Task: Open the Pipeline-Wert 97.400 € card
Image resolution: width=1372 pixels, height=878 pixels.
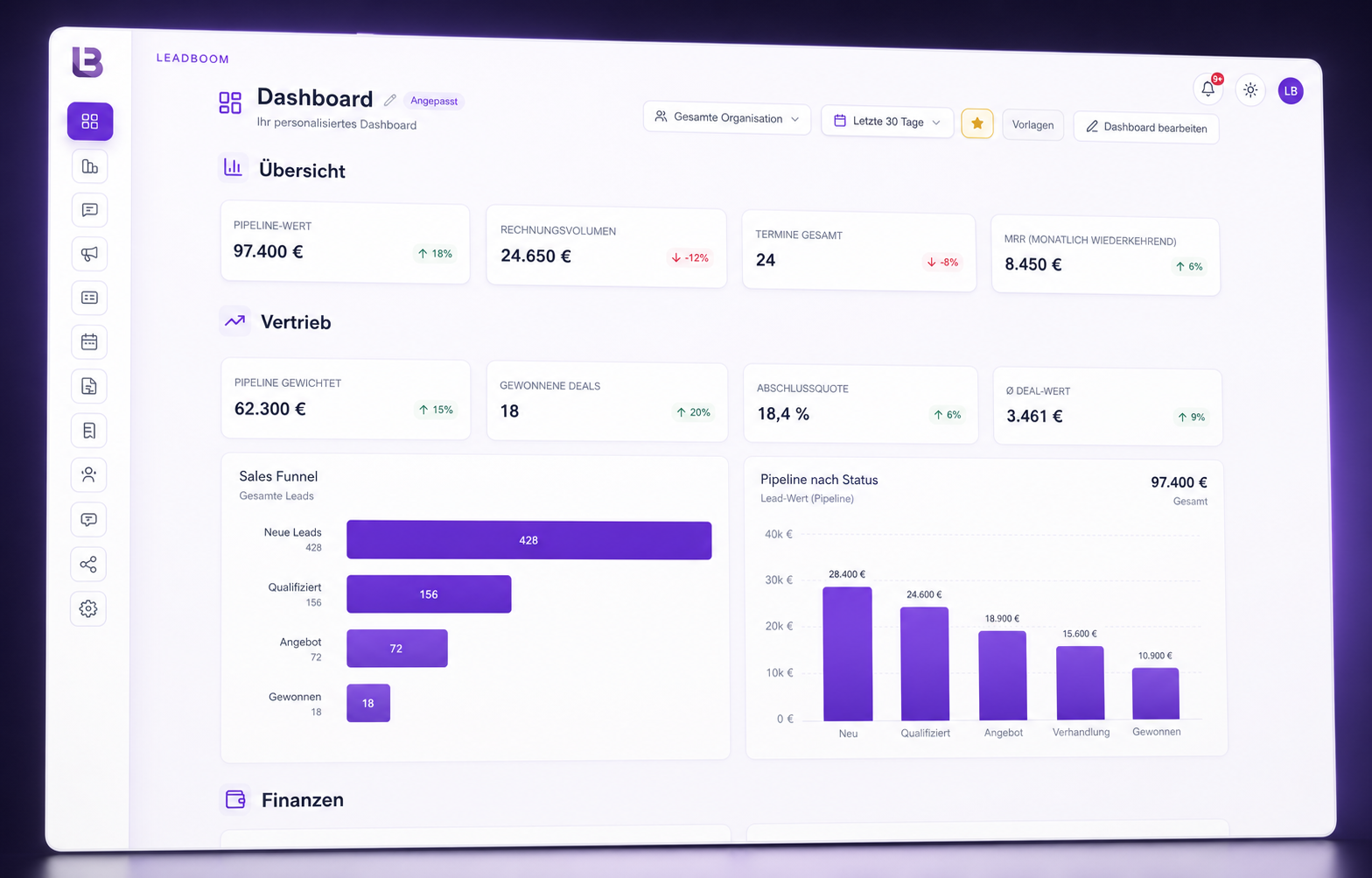Action: (345, 242)
